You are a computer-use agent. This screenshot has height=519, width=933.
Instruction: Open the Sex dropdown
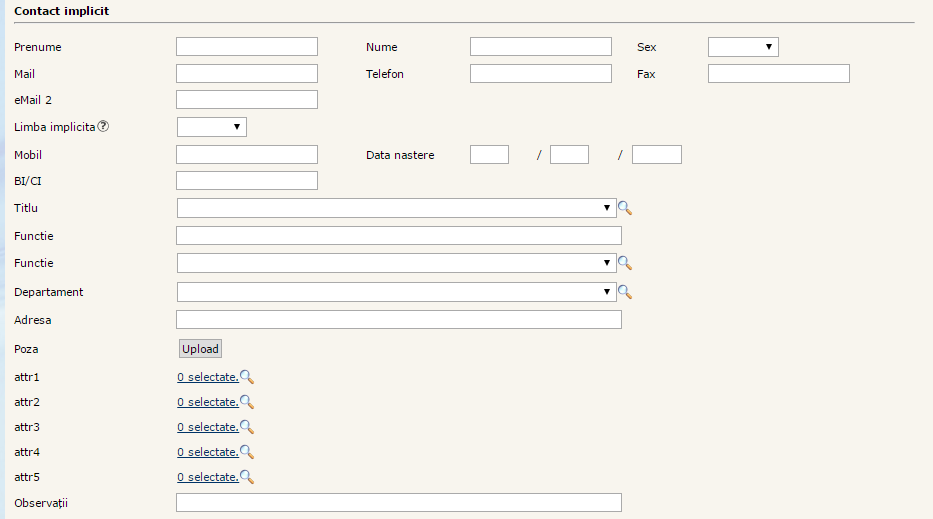click(742, 47)
